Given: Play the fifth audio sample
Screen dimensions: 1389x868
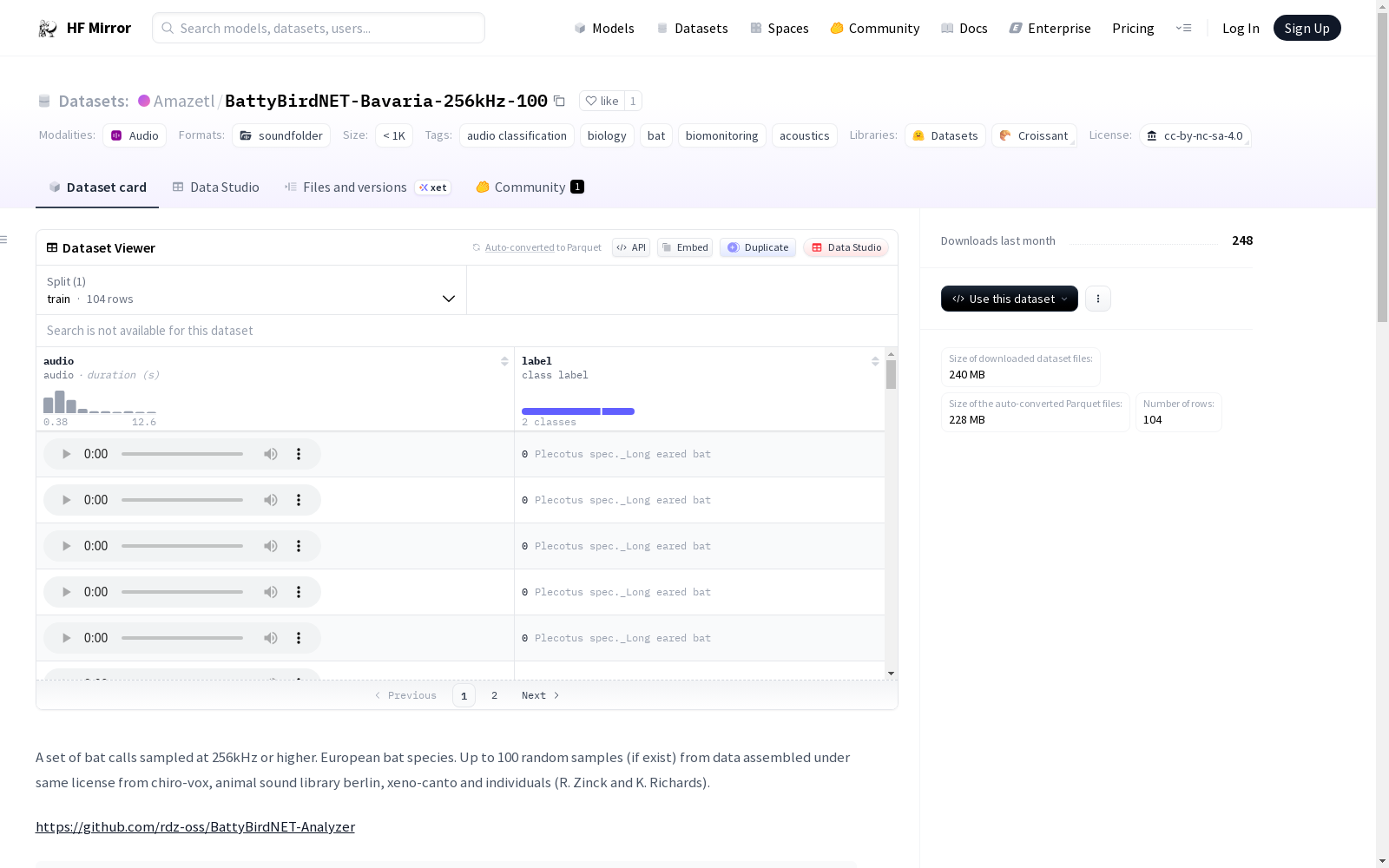Looking at the screenshot, I should pyautogui.click(x=67, y=638).
